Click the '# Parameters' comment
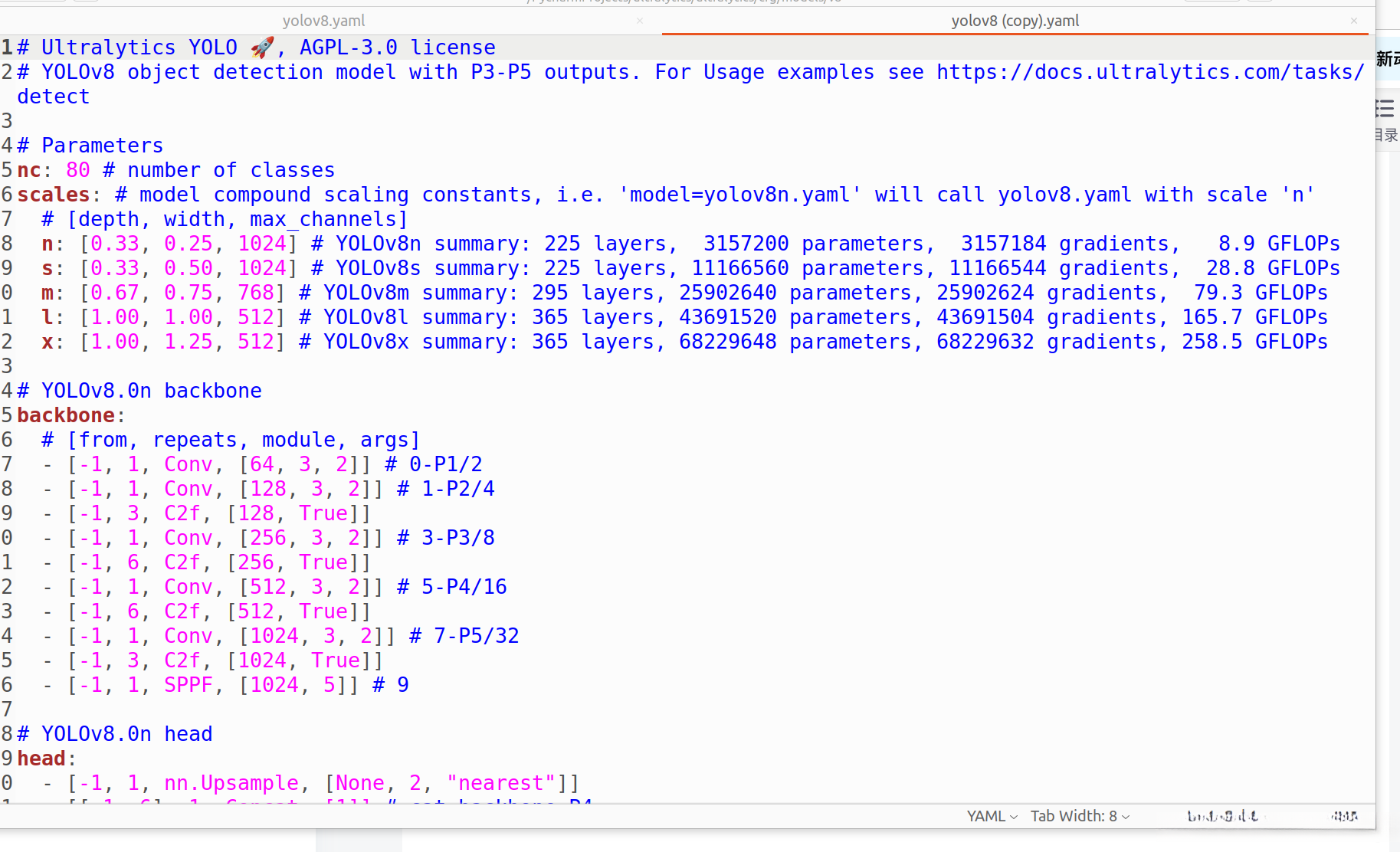The image size is (1400, 852). tap(90, 146)
